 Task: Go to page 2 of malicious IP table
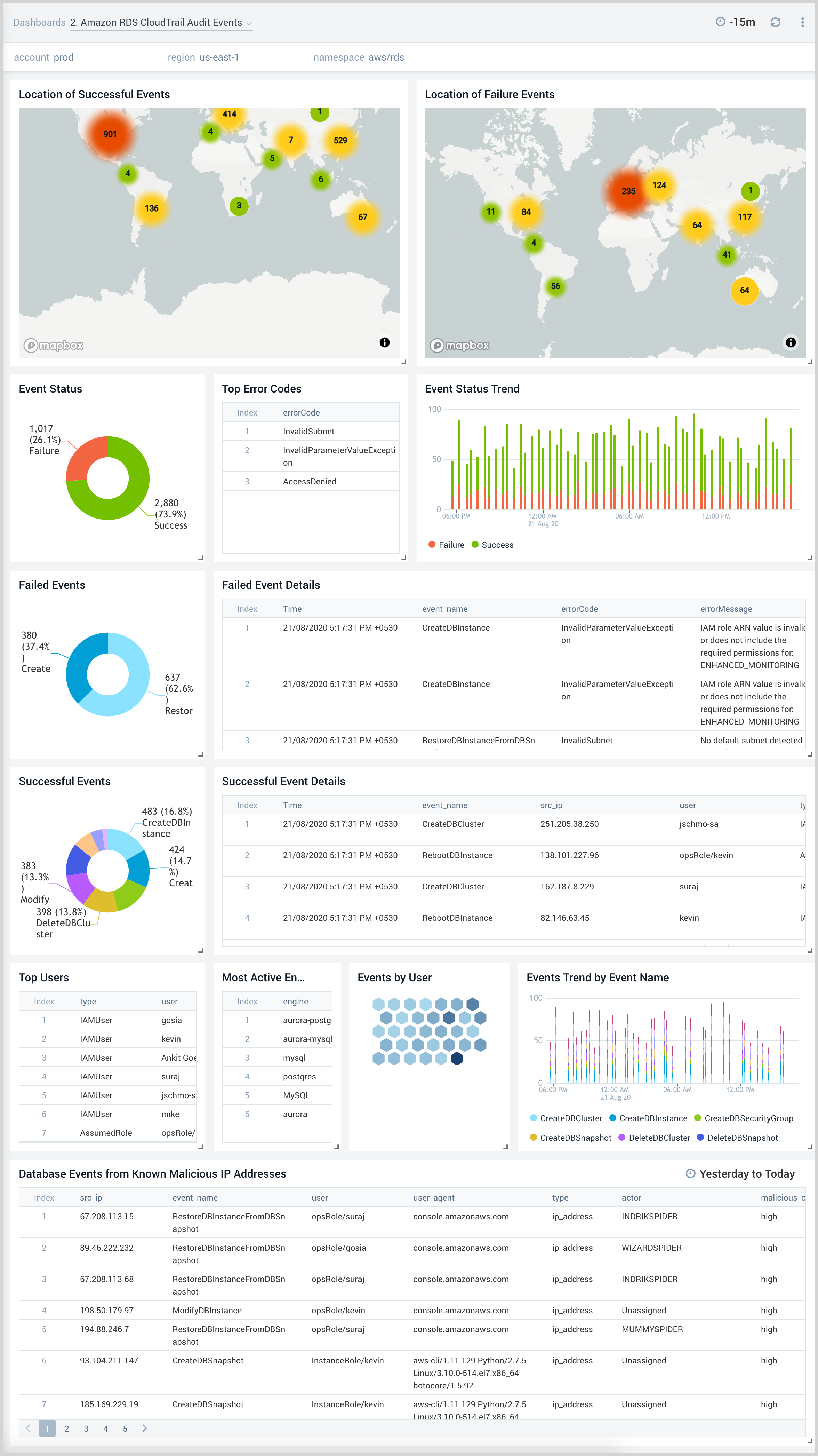click(67, 1428)
